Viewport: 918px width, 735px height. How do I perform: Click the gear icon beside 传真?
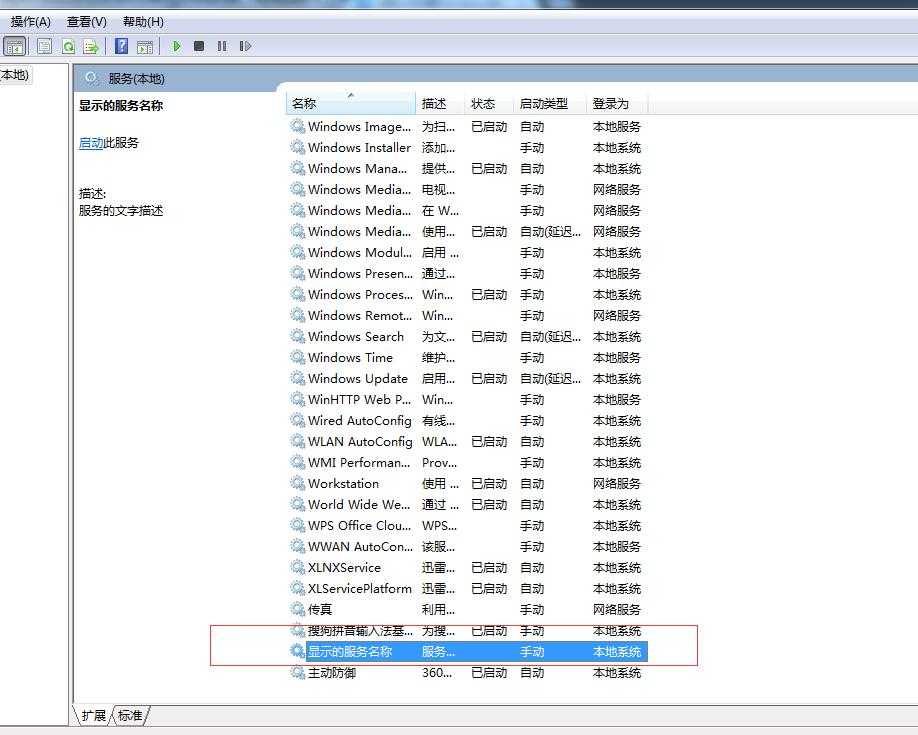(x=298, y=610)
